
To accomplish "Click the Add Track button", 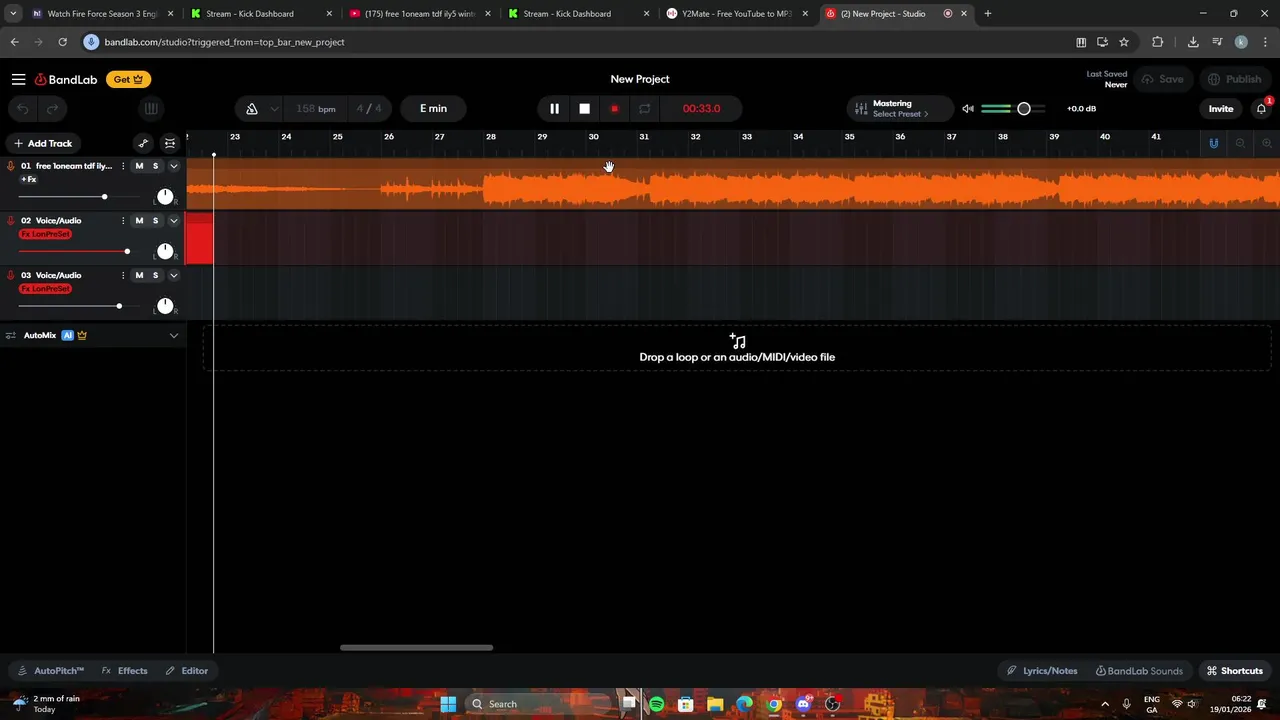I will [42, 143].
